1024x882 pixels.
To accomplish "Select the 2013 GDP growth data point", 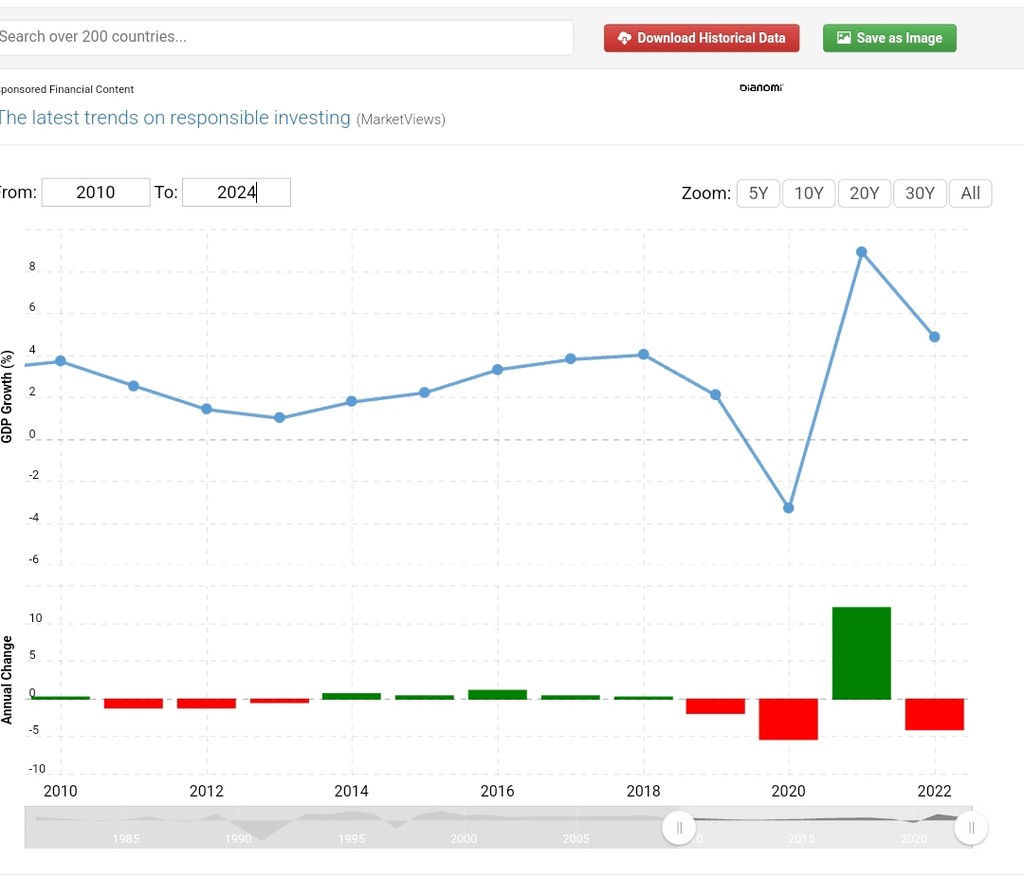I will (280, 418).
